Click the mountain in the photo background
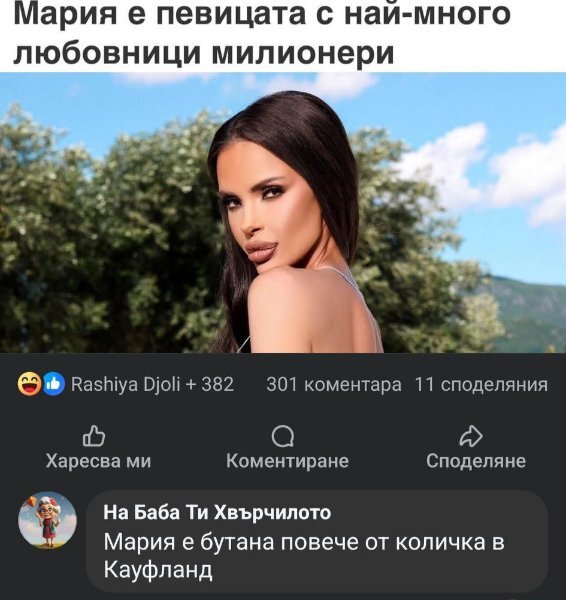The width and height of the screenshot is (566, 600). tap(530, 312)
